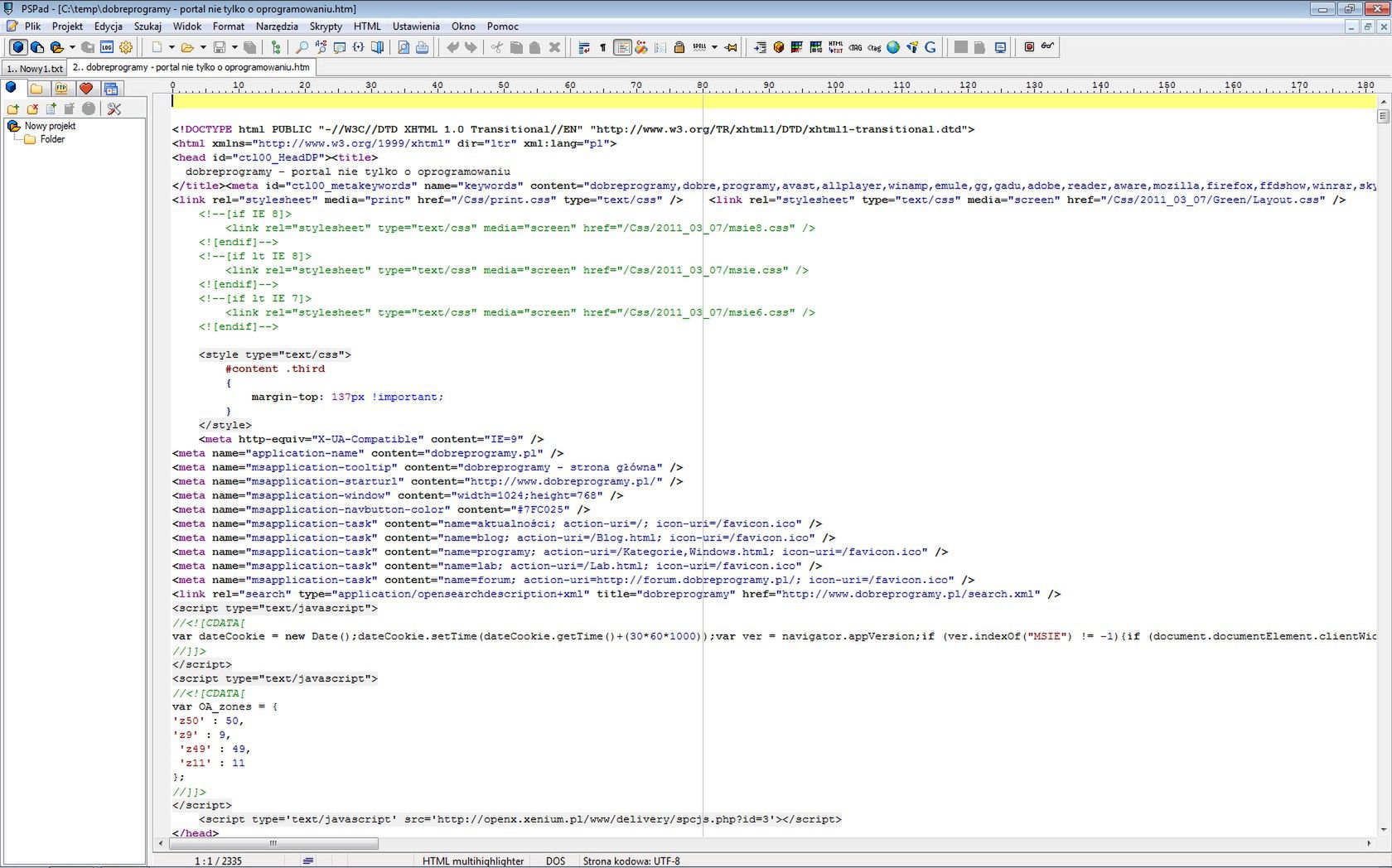This screenshot has width=1392, height=868.
Task: Open the Szukaj menu
Action: [147, 27]
